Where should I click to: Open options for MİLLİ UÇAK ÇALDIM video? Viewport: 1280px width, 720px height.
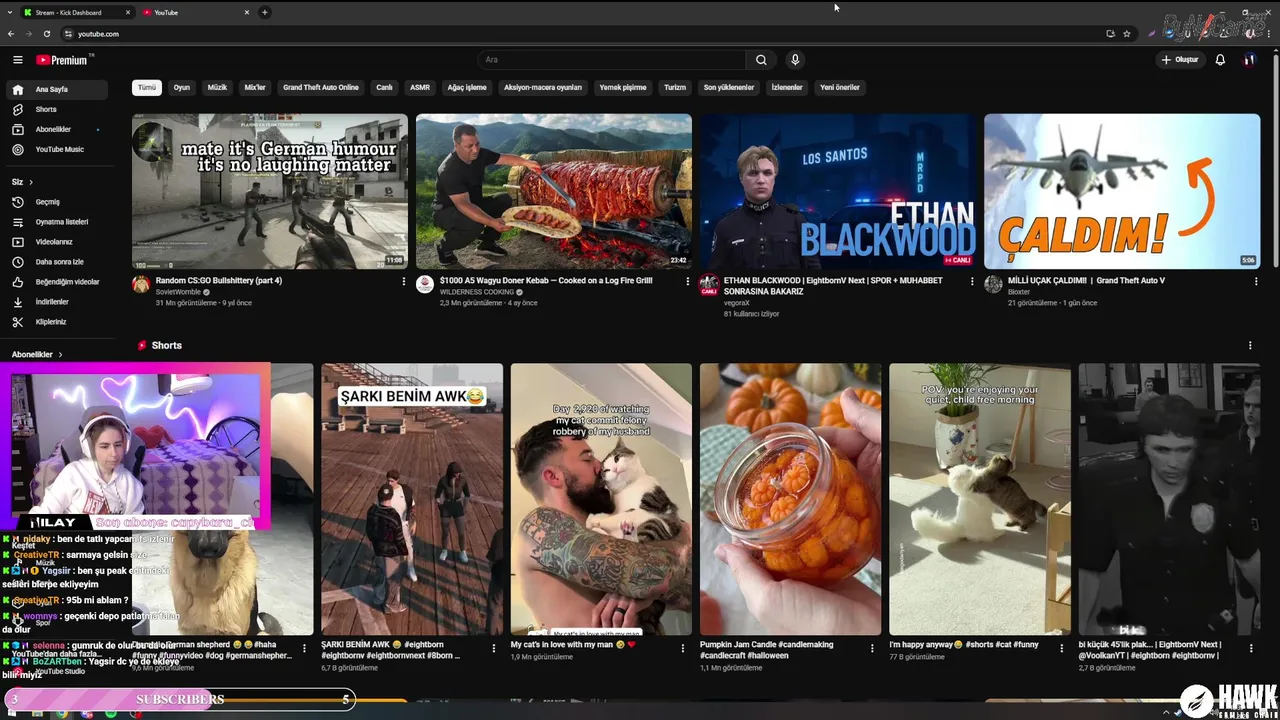tap(1256, 282)
